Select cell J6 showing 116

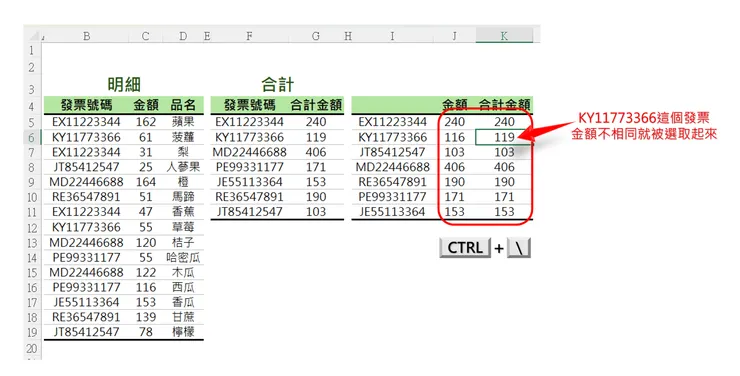[x=454, y=137]
